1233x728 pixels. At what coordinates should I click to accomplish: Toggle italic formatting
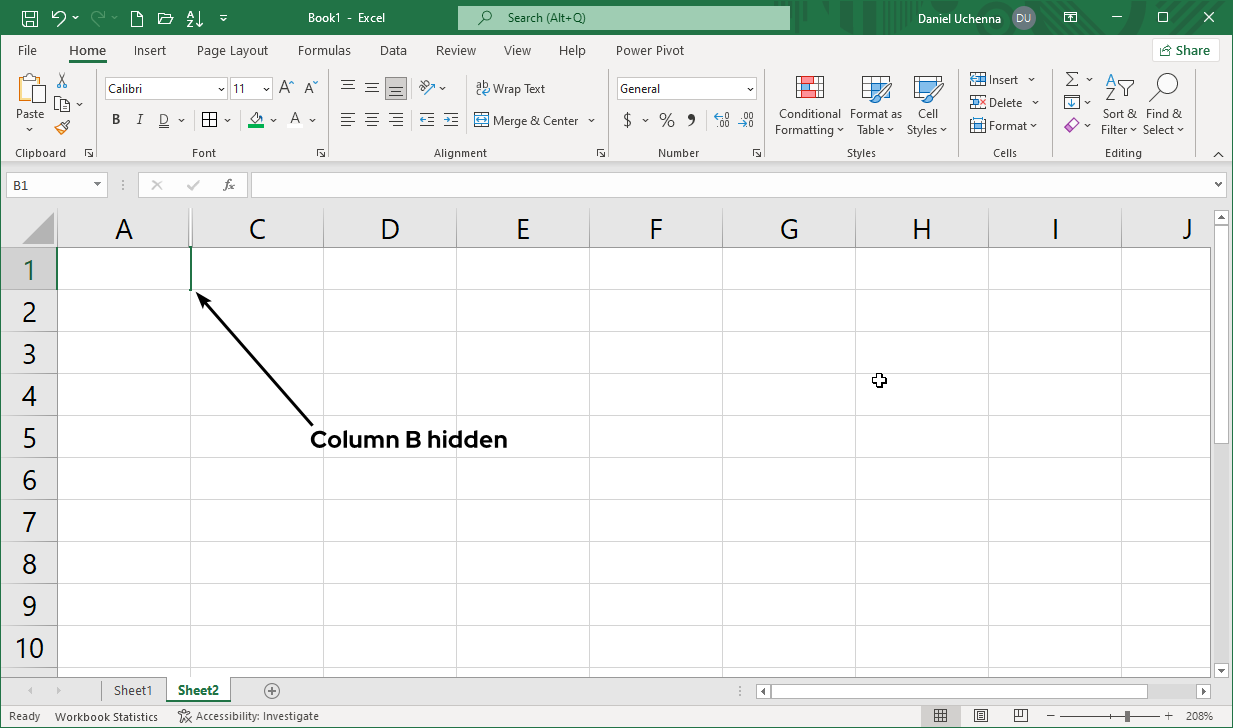[139, 120]
